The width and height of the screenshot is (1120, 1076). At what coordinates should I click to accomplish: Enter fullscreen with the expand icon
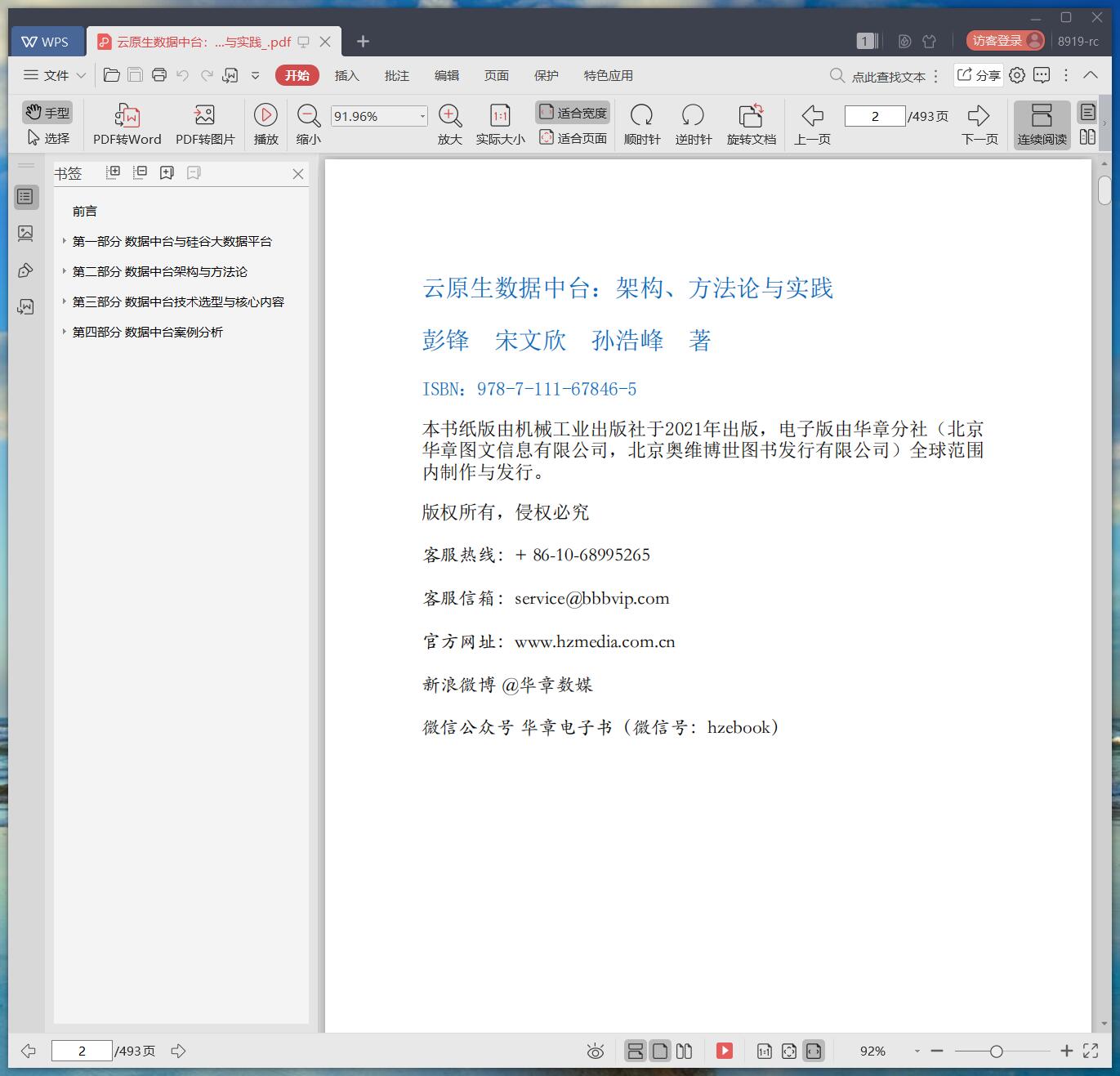(1091, 1051)
